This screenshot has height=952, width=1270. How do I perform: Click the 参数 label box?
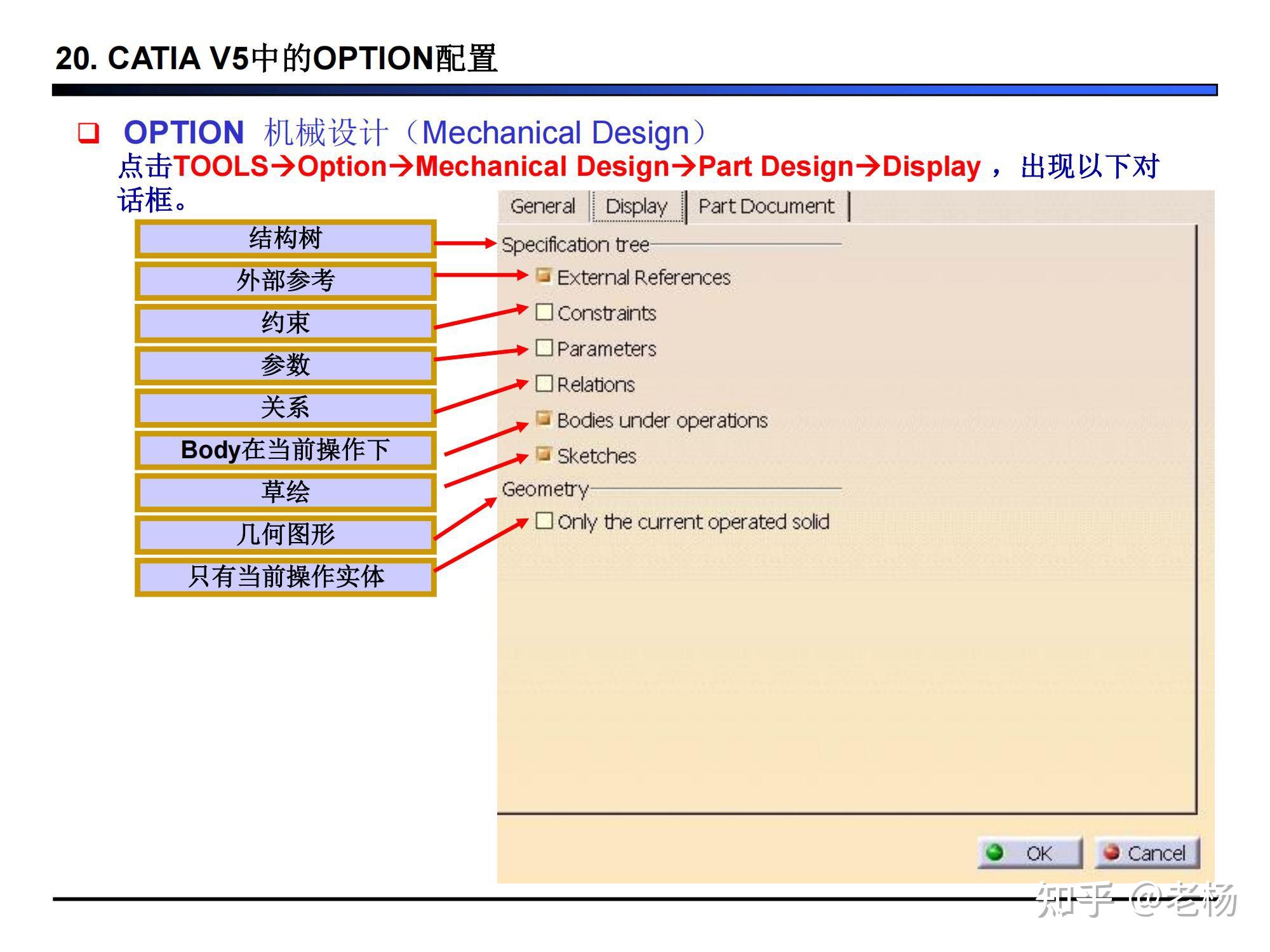[x=286, y=365]
